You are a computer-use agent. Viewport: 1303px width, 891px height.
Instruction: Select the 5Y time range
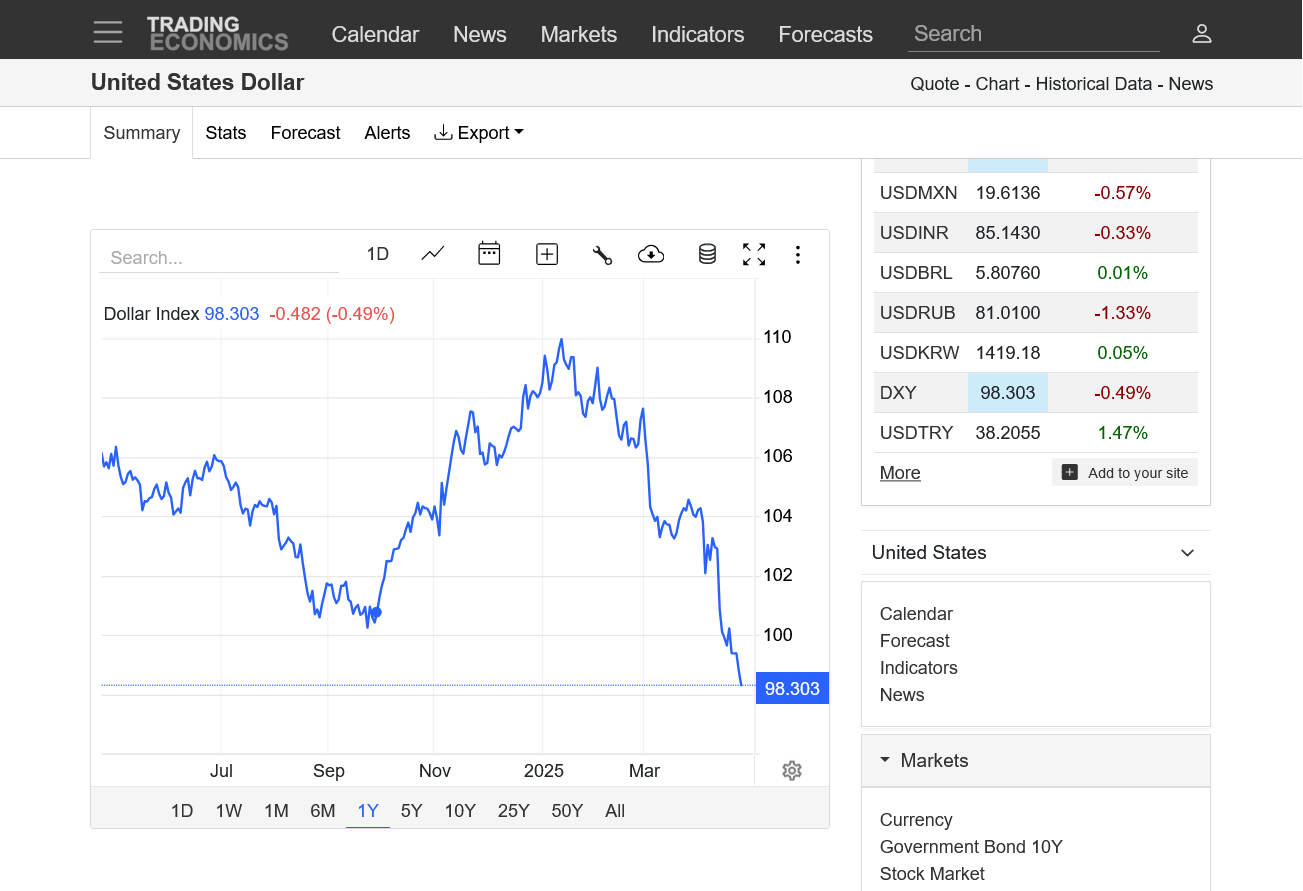click(x=411, y=811)
